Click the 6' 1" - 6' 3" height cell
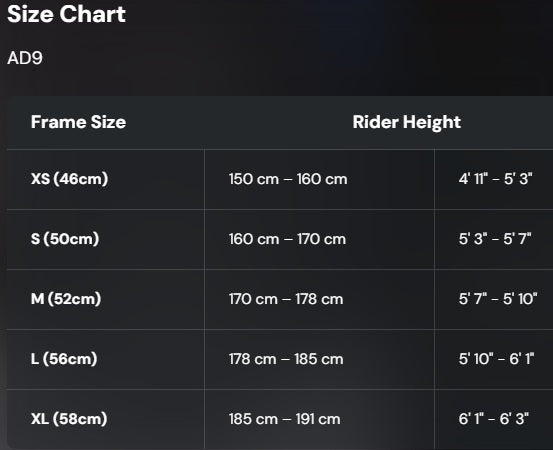Image resolution: width=553 pixels, height=450 pixels. click(x=494, y=419)
